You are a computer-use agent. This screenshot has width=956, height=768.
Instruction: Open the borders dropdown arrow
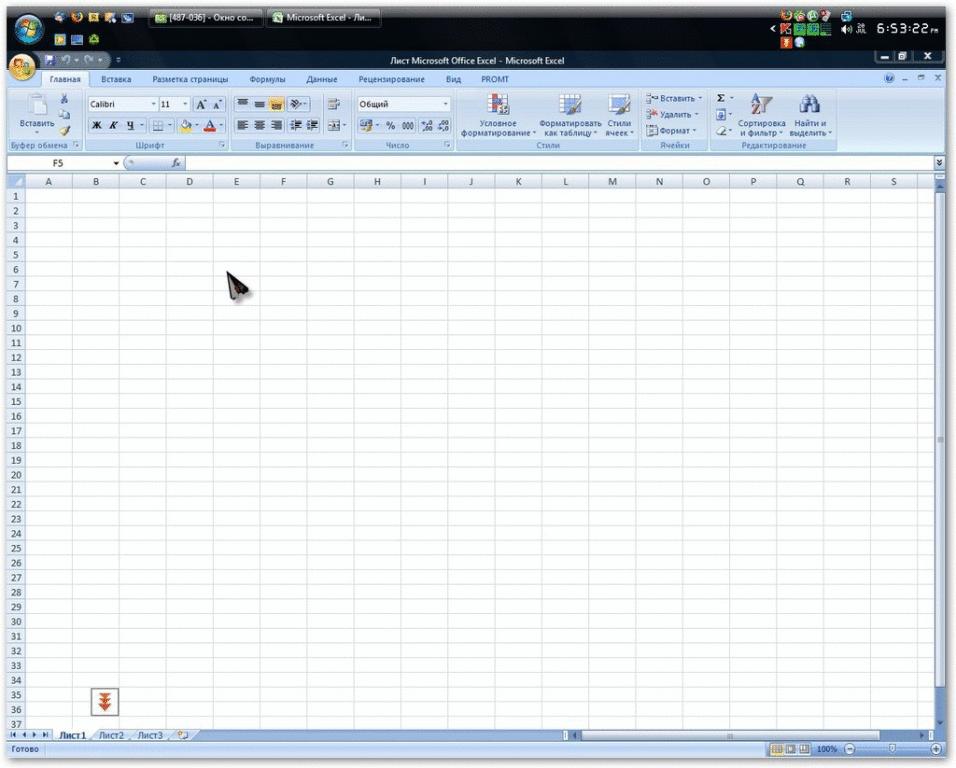(169, 126)
